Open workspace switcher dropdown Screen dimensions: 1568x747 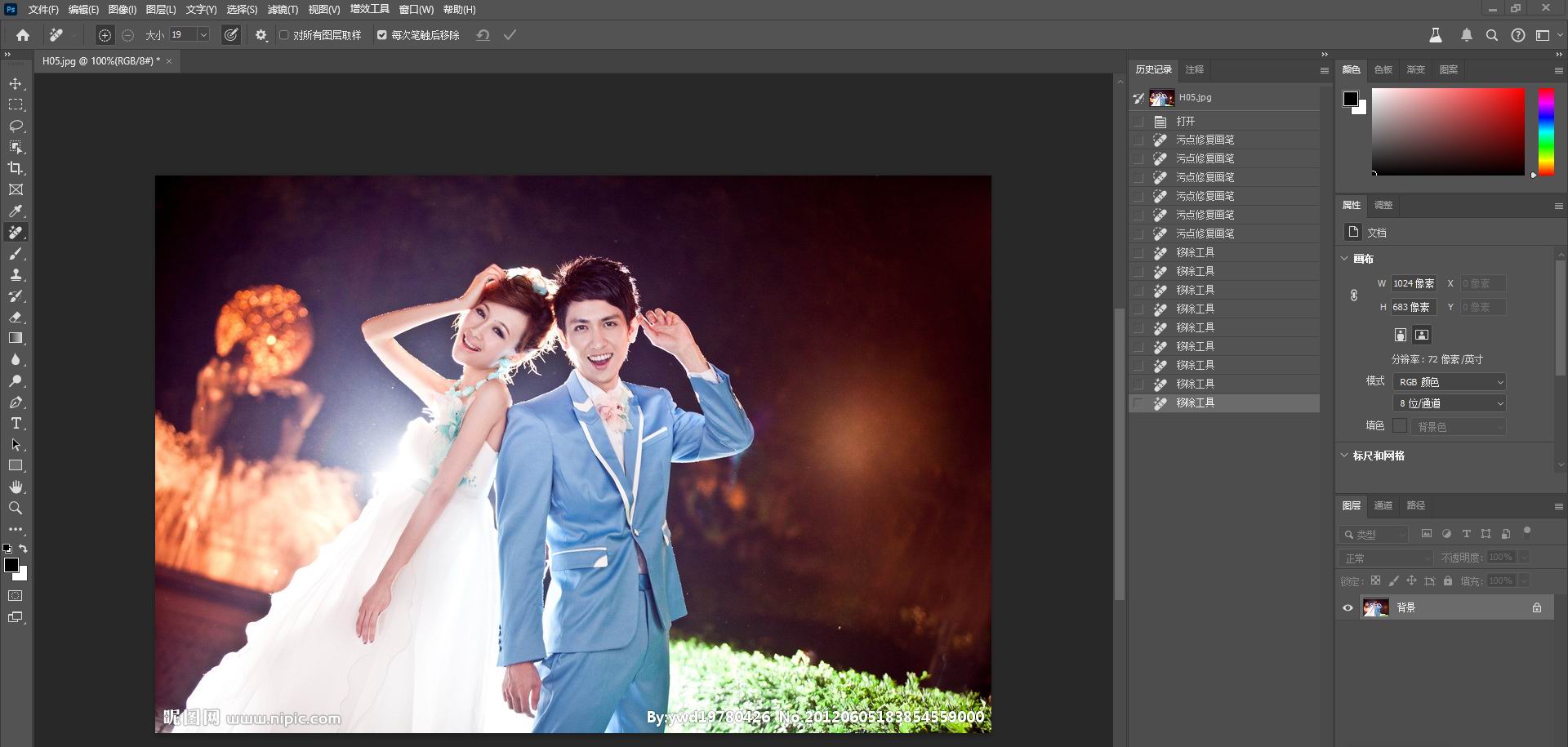[x=1547, y=35]
